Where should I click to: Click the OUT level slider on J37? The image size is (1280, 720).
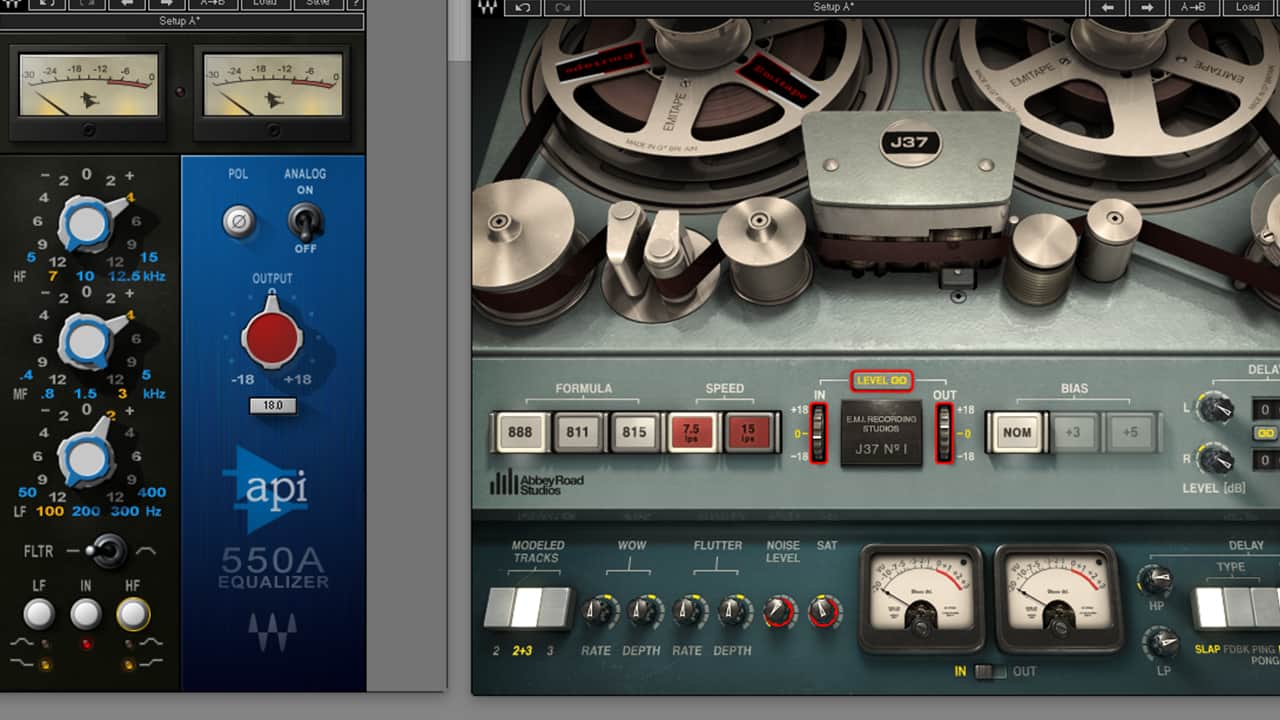click(944, 433)
